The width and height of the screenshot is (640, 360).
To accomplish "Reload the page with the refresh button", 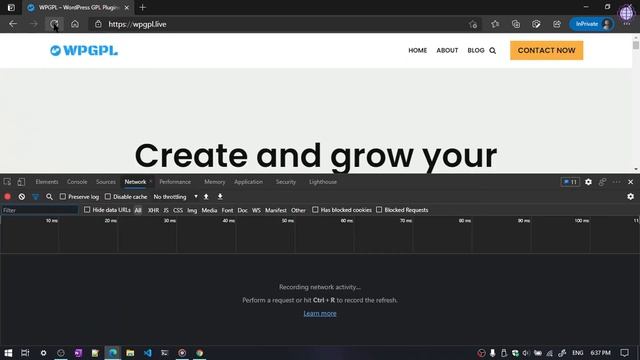I will 54,24.
